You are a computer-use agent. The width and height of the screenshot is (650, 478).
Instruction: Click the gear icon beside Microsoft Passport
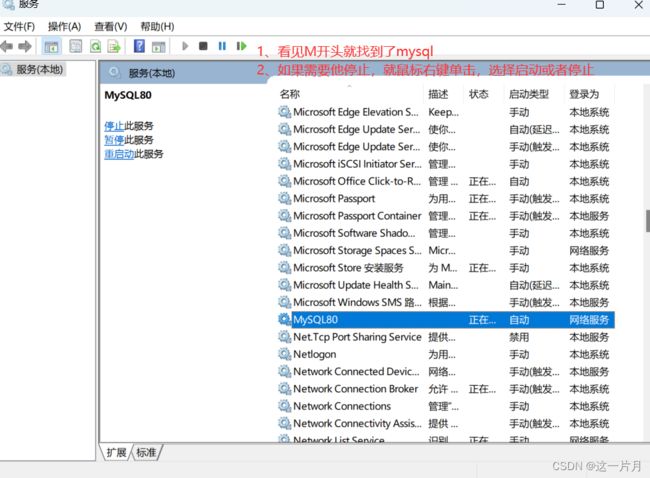pos(284,198)
